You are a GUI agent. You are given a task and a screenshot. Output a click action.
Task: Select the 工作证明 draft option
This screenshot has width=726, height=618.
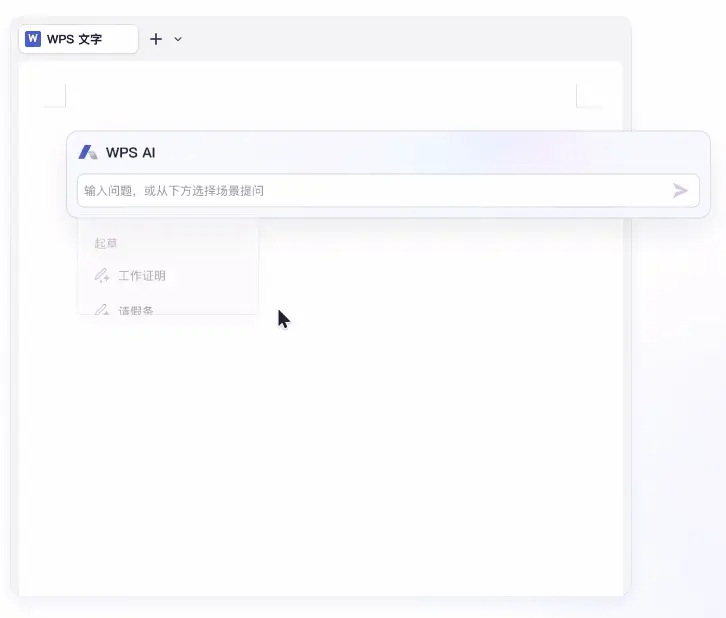pos(168,276)
